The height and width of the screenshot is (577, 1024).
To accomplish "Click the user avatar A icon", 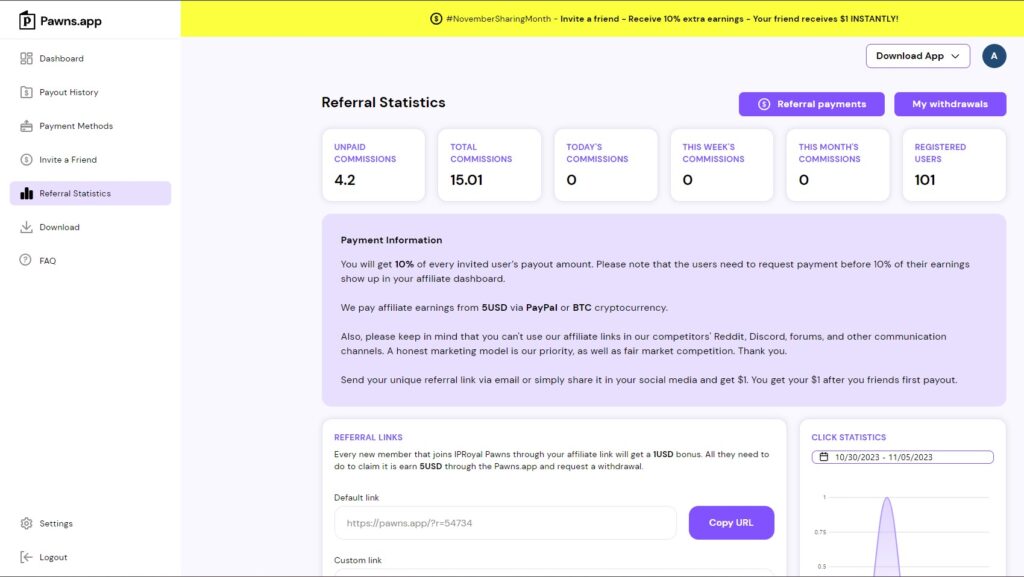I will coord(994,56).
